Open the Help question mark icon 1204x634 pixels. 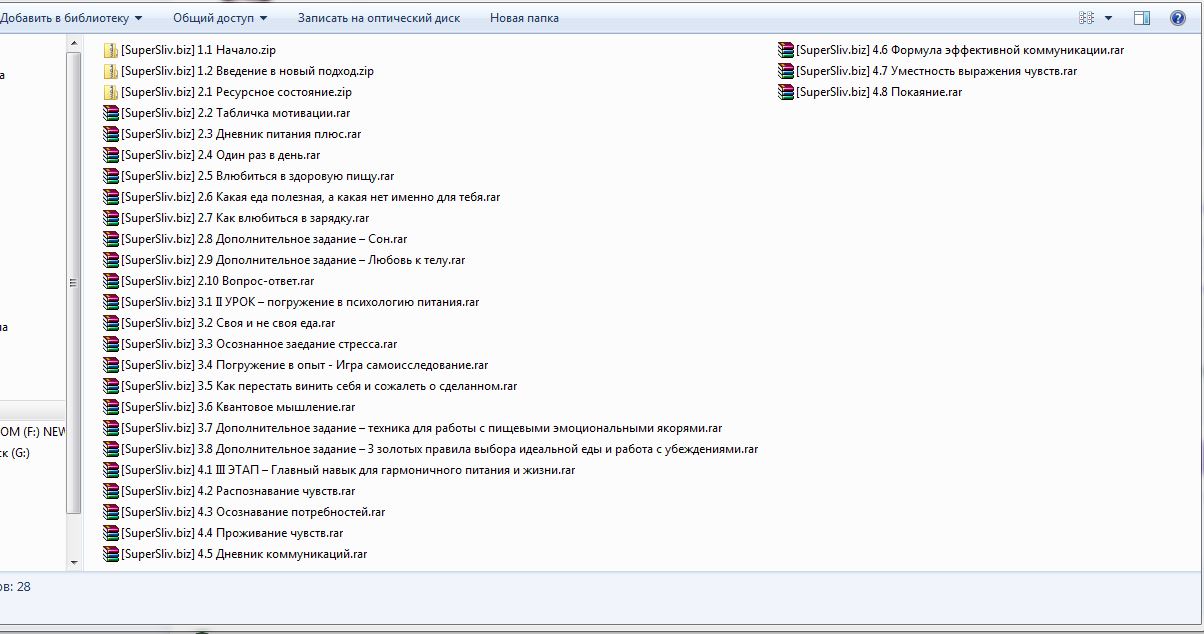pyautogui.click(x=1178, y=18)
